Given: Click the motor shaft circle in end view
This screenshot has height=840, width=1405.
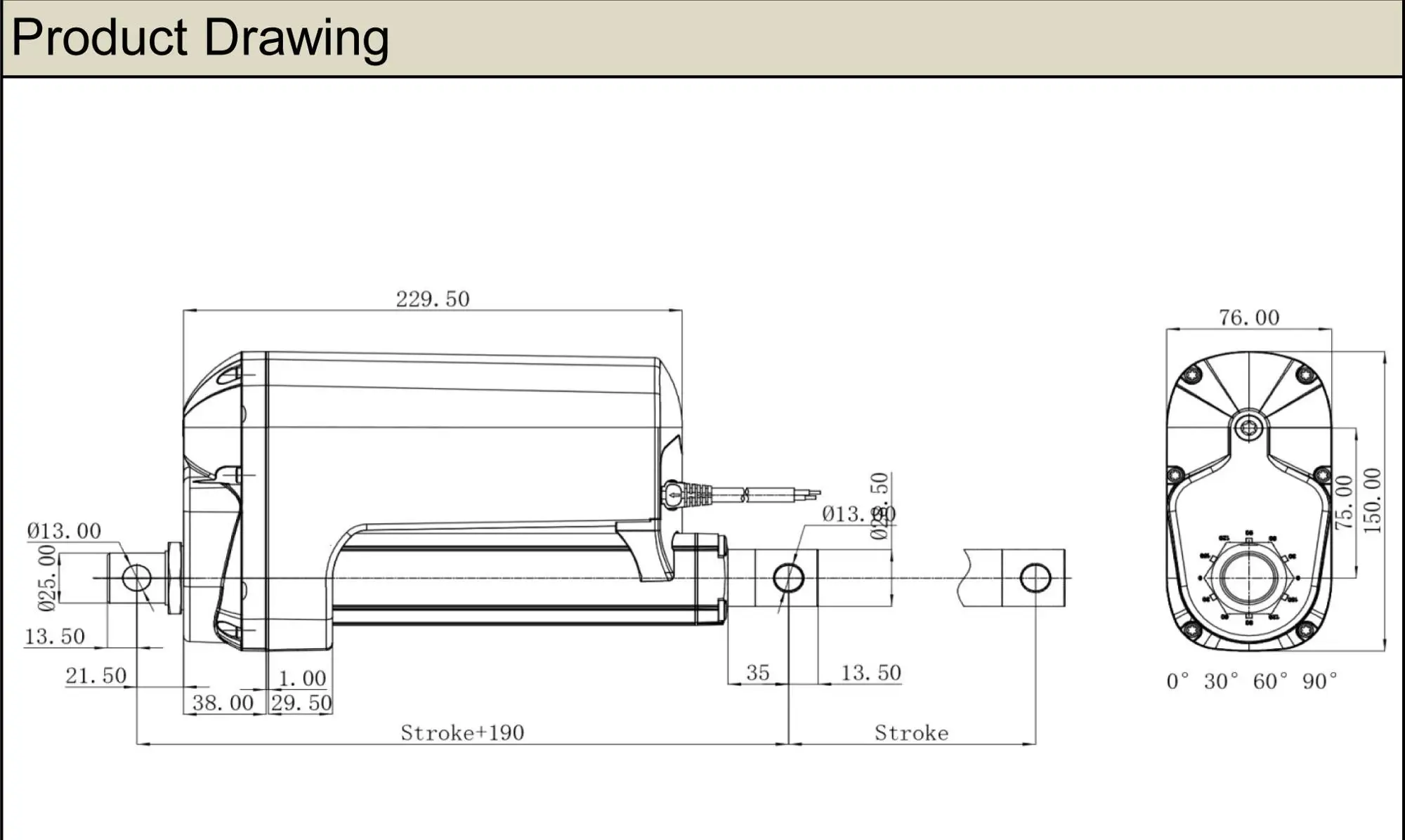Looking at the screenshot, I should point(1248,426).
